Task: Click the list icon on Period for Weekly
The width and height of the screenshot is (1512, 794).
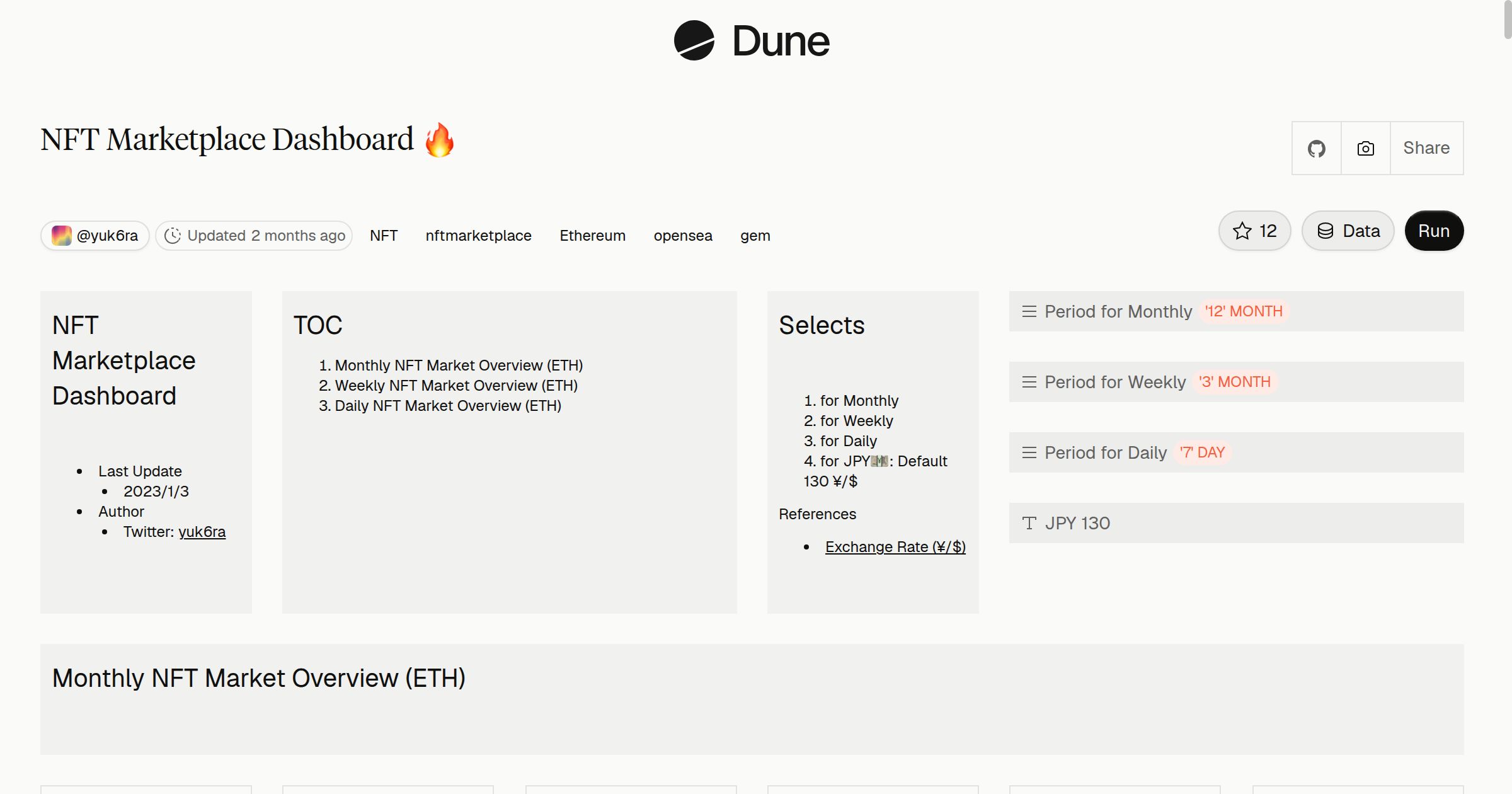Action: point(1029,382)
